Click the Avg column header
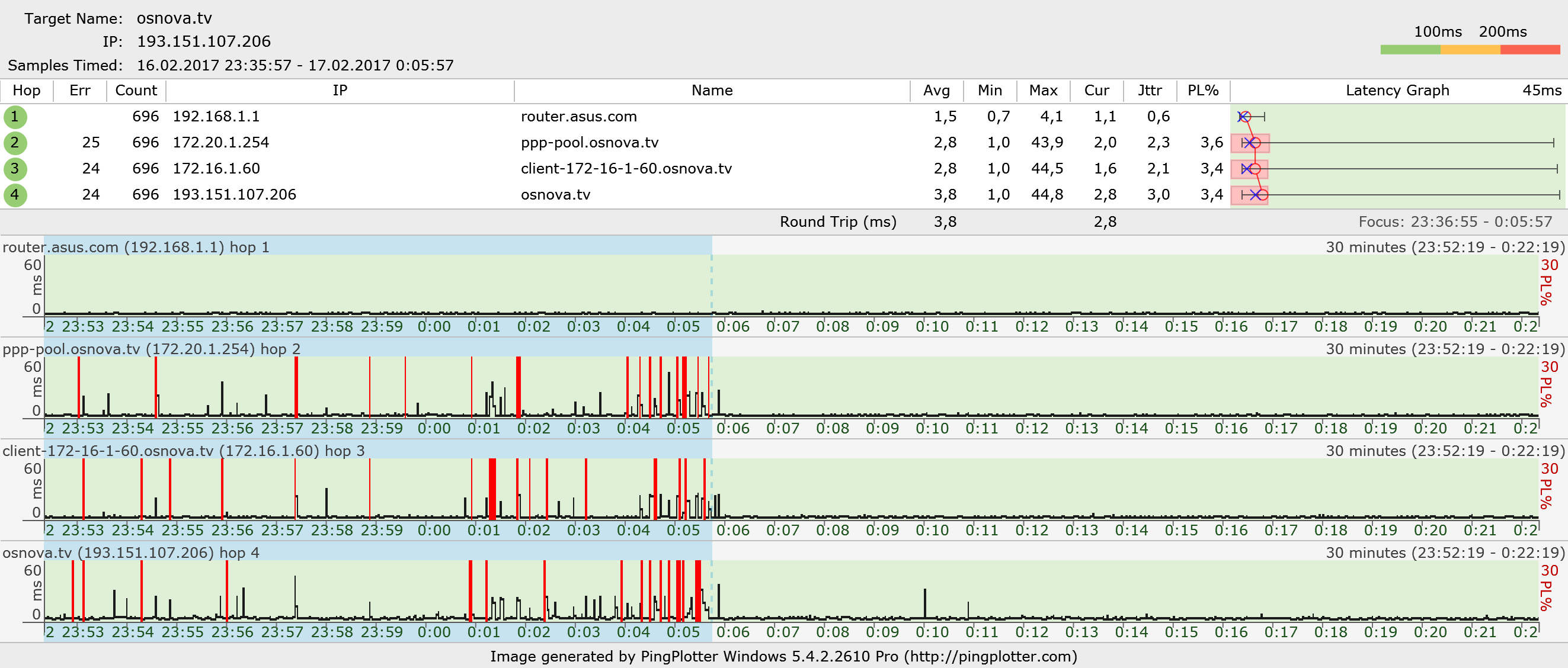The image size is (1568, 668). pyautogui.click(x=936, y=91)
